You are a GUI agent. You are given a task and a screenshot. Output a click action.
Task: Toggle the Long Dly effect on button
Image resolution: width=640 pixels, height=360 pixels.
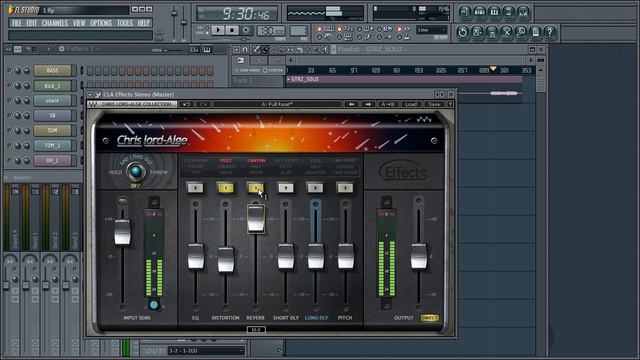[316, 188]
